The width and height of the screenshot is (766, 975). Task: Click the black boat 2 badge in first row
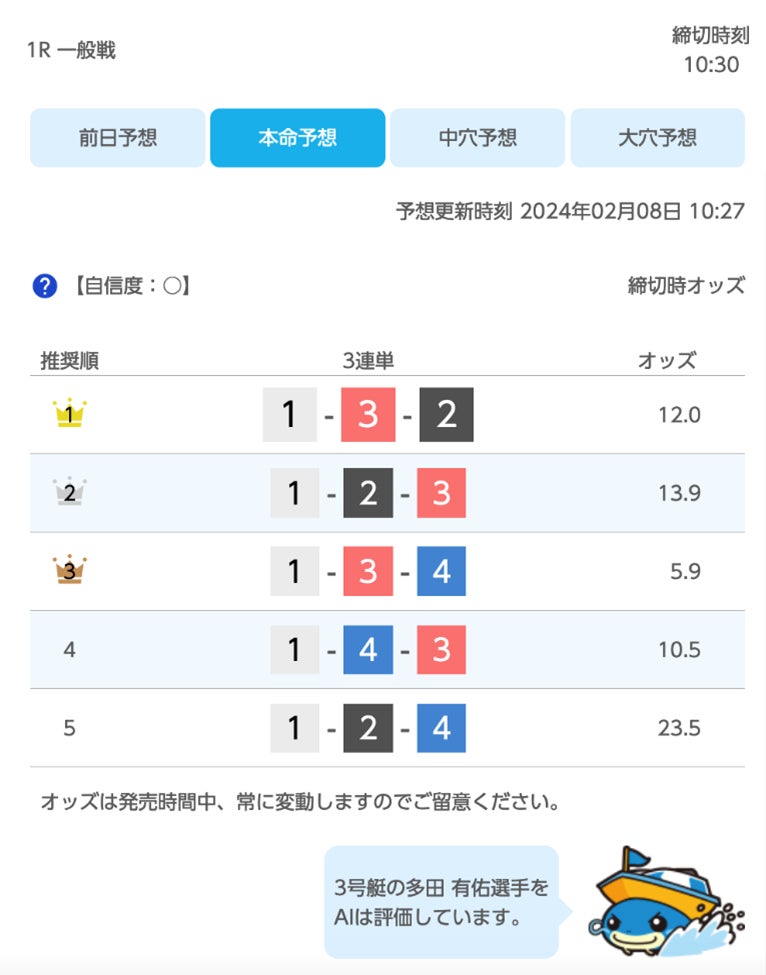tap(446, 415)
